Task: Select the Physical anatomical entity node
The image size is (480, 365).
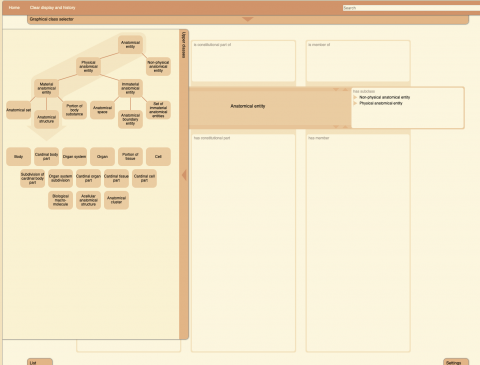Action: point(88,66)
